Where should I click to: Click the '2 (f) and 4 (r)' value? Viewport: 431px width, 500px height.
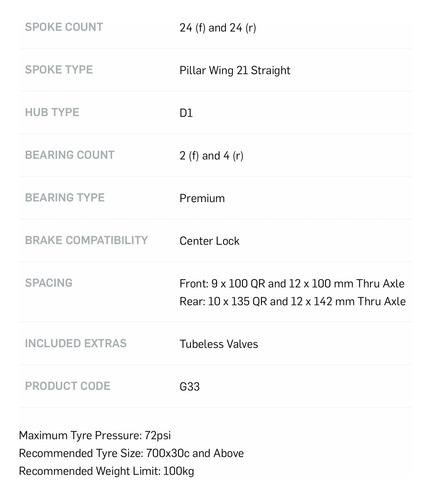[x=211, y=156]
